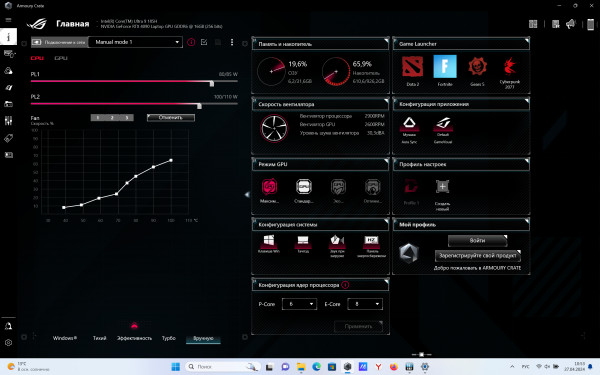Open the three-dot more options menu
The image size is (600, 375).
[x=232, y=42]
